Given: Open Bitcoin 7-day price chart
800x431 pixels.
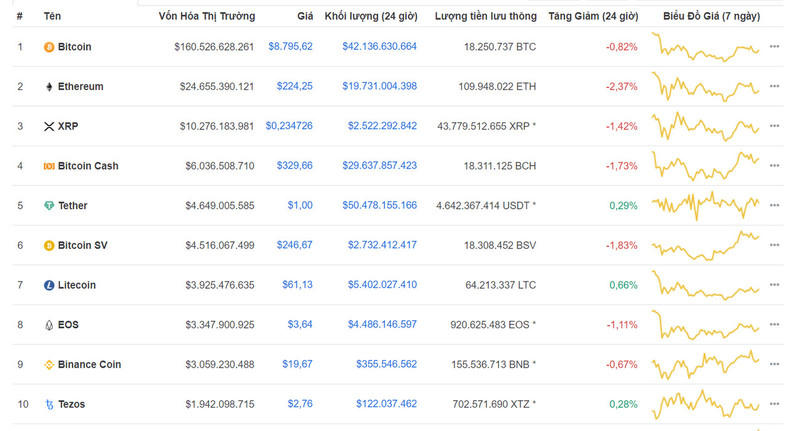Looking at the screenshot, I should 706,47.
